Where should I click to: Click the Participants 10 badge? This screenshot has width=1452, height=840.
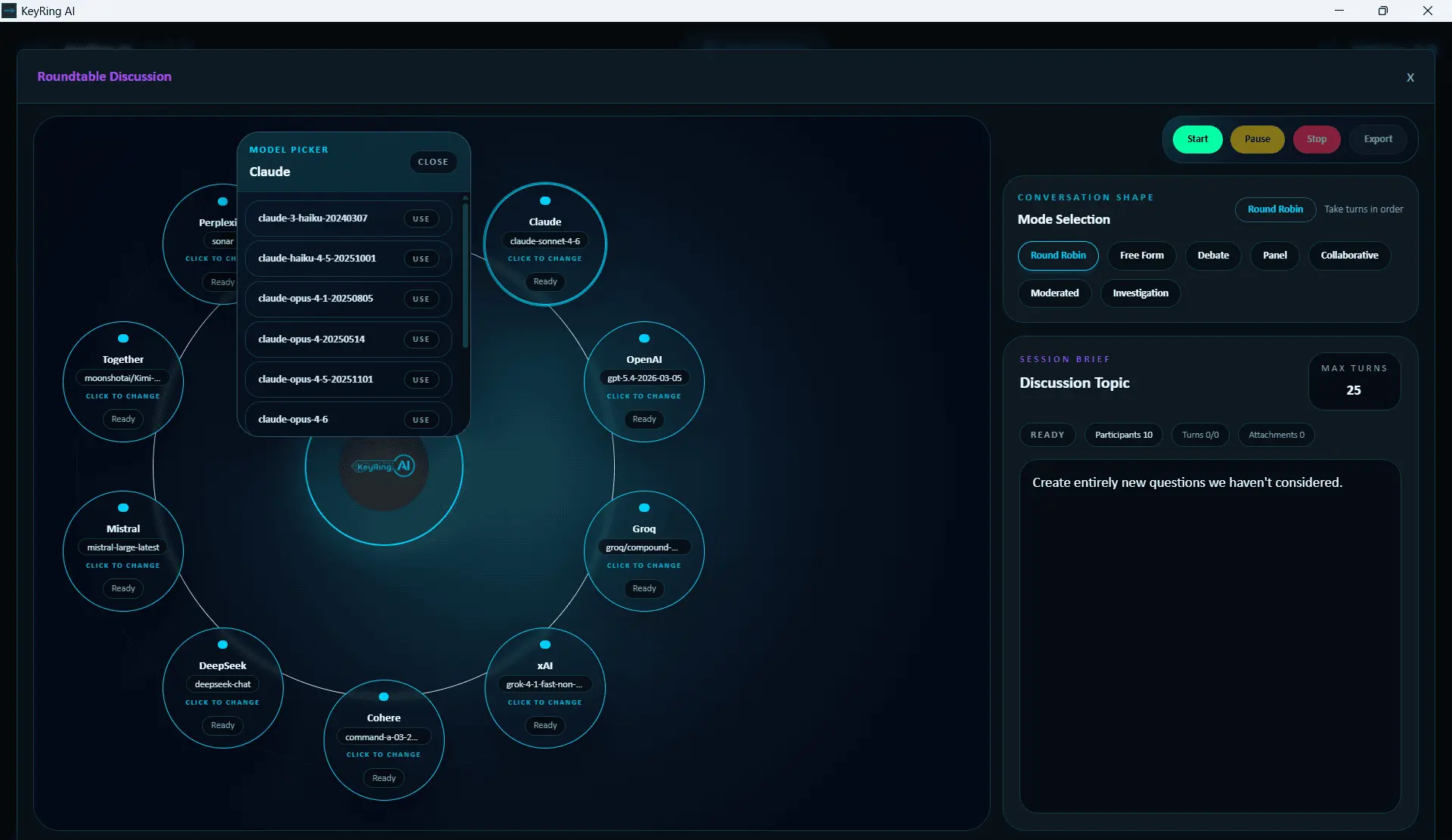pos(1124,435)
